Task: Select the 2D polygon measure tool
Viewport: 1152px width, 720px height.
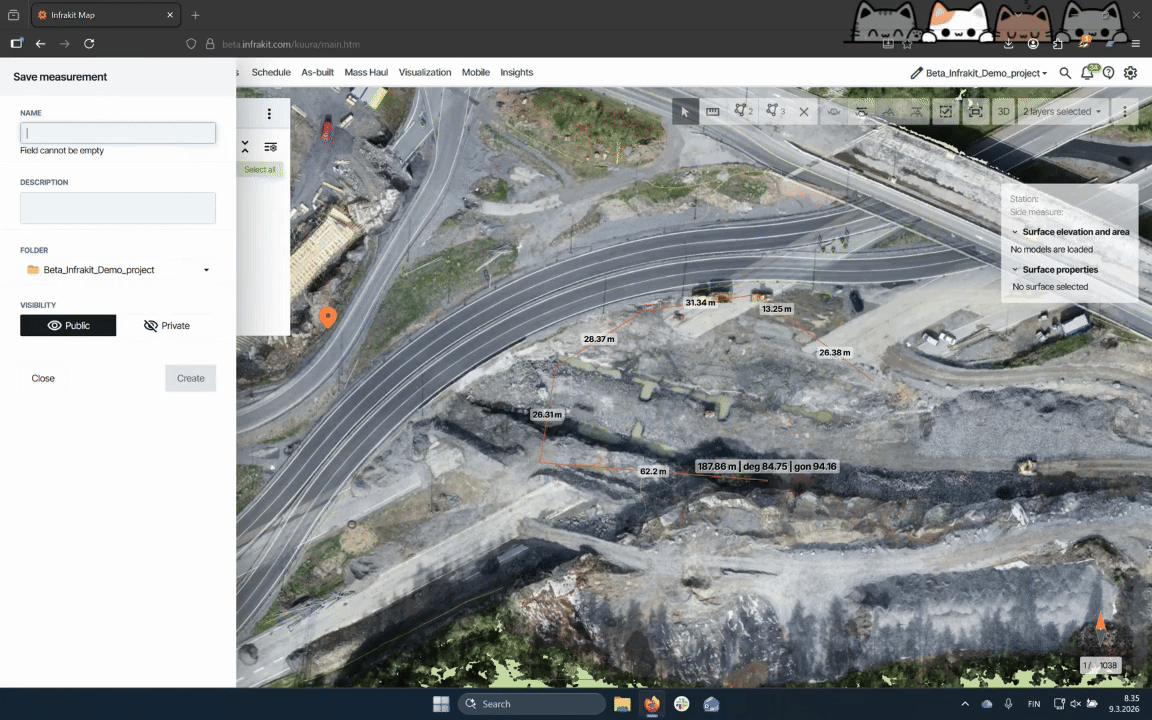Action: click(743, 112)
